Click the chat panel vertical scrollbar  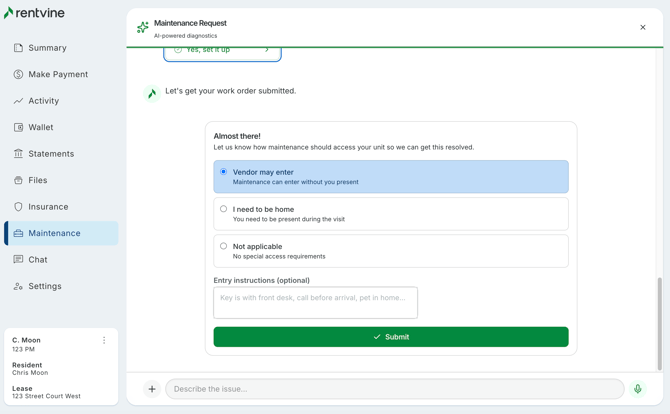click(x=659, y=325)
